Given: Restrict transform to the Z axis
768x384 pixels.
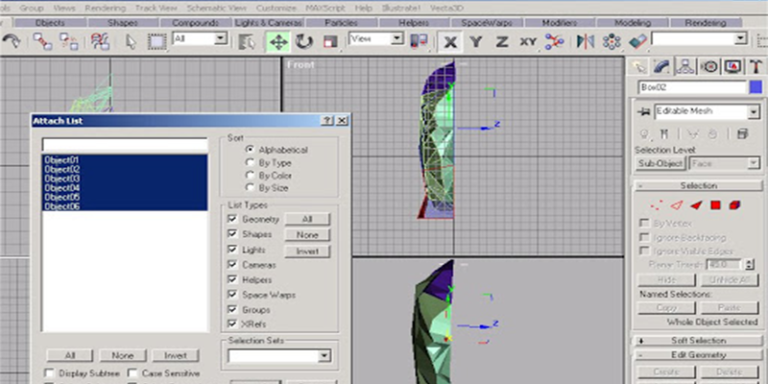Looking at the screenshot, I should (501, 42).
